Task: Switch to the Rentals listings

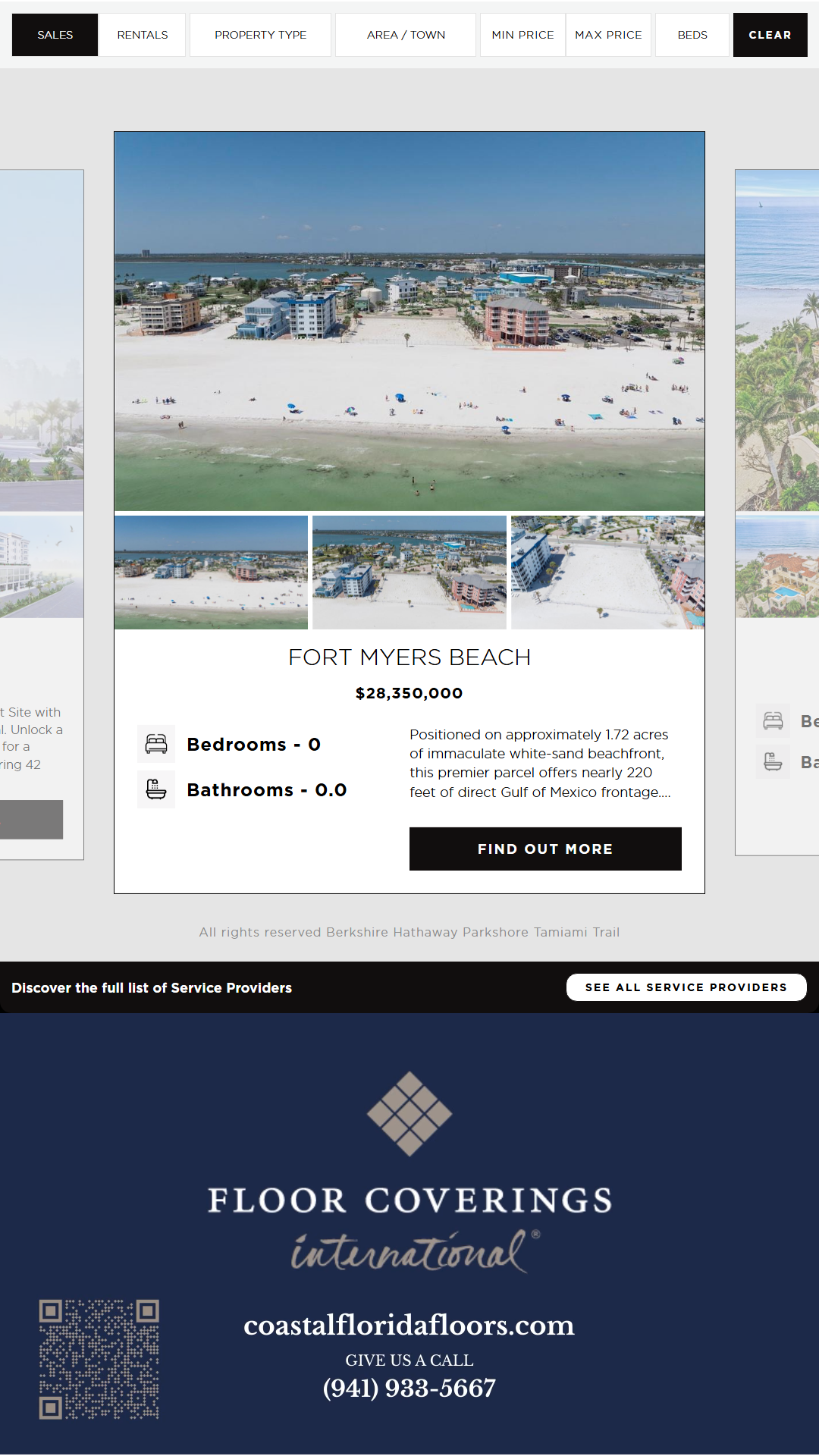Action: pyautogui.click(x=143, y=35)
